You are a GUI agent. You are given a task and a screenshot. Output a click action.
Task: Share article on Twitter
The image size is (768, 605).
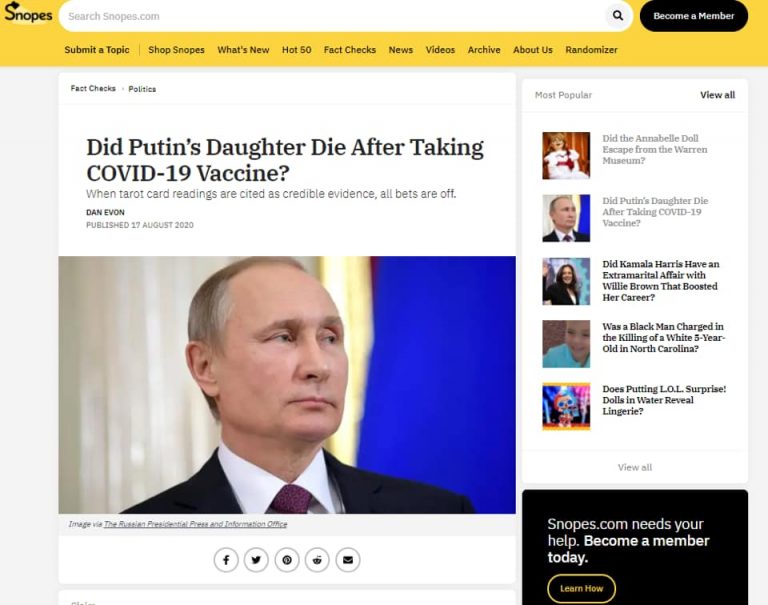click(x=256, y=560)
